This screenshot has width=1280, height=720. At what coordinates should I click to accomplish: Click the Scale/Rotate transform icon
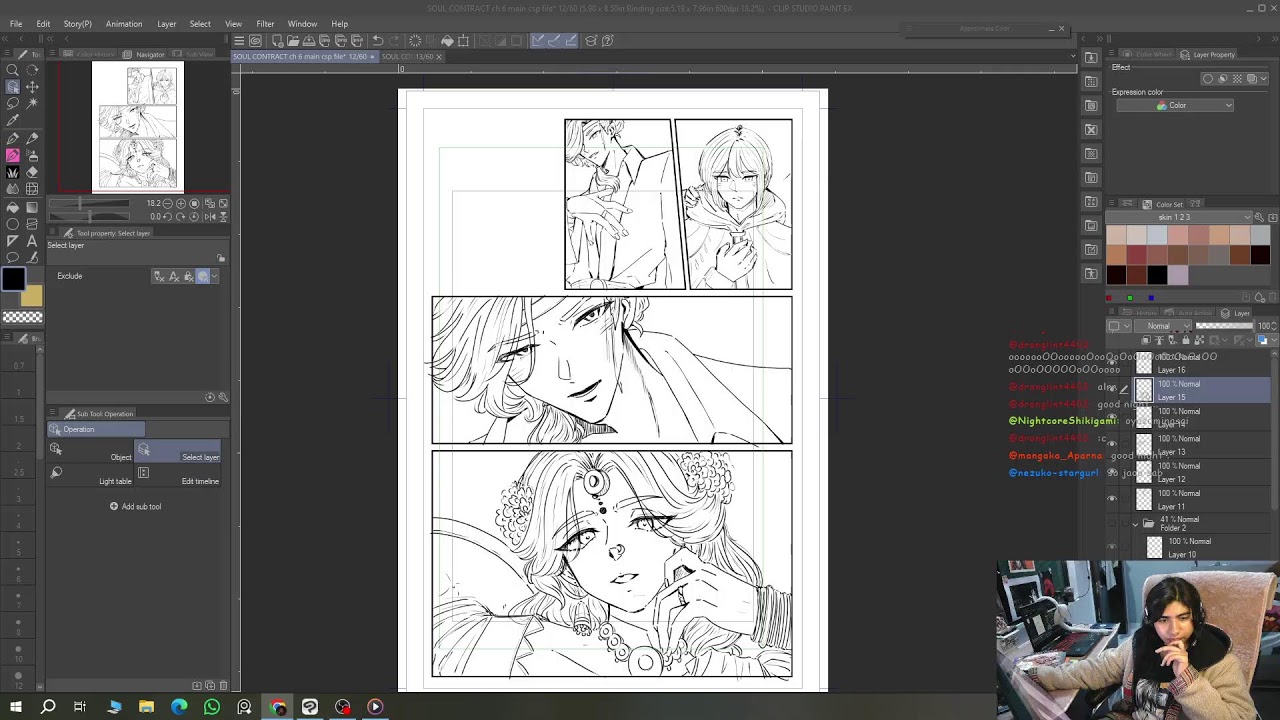[x=464, y=41]
